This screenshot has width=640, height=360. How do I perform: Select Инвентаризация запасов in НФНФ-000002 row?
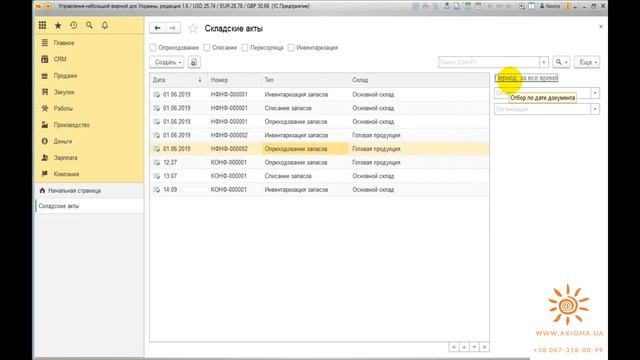point(296,135)
